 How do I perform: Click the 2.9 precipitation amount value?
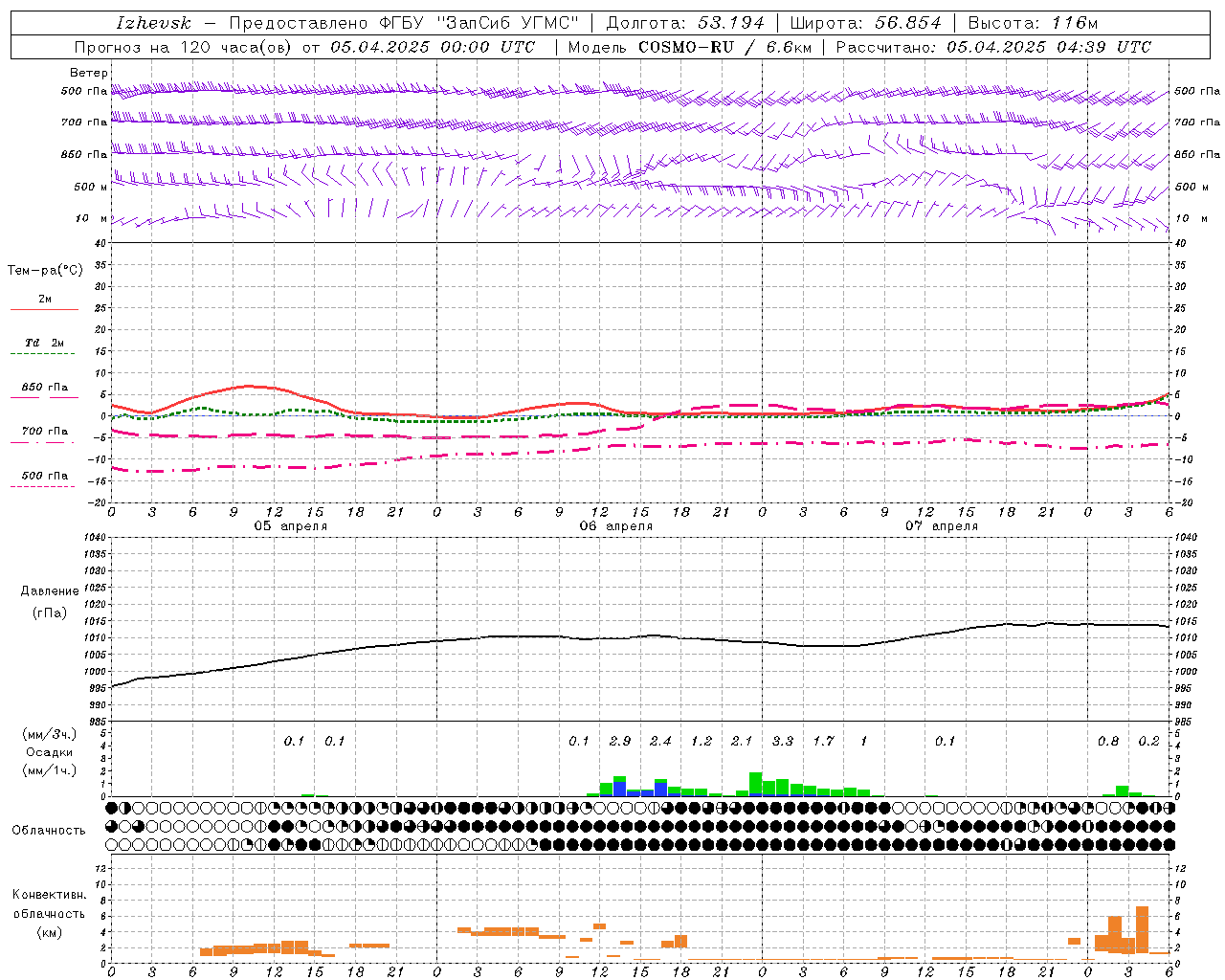point(620,741)
